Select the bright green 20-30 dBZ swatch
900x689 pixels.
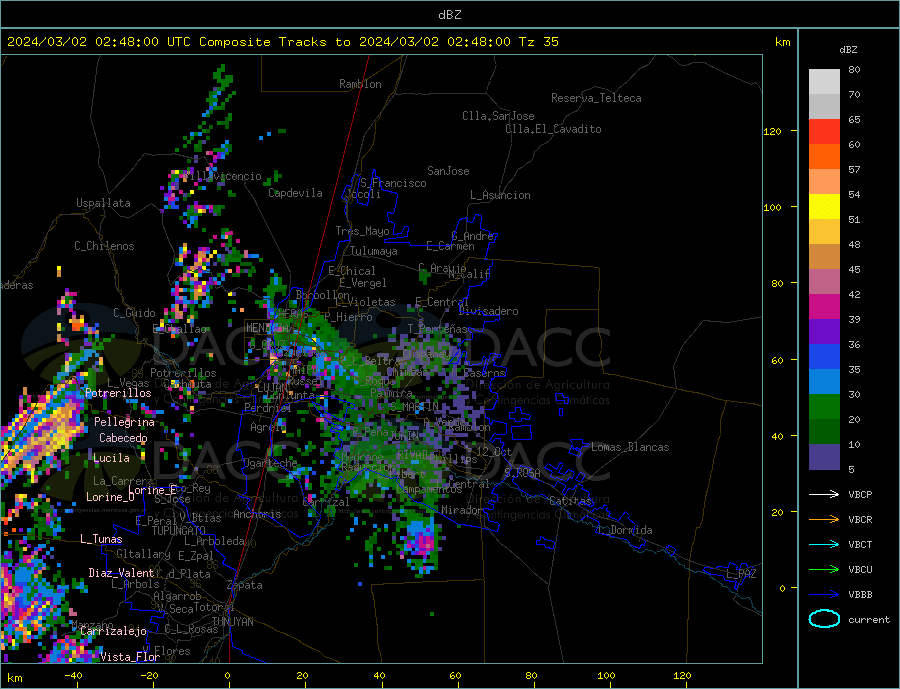[x=824, y=407]
